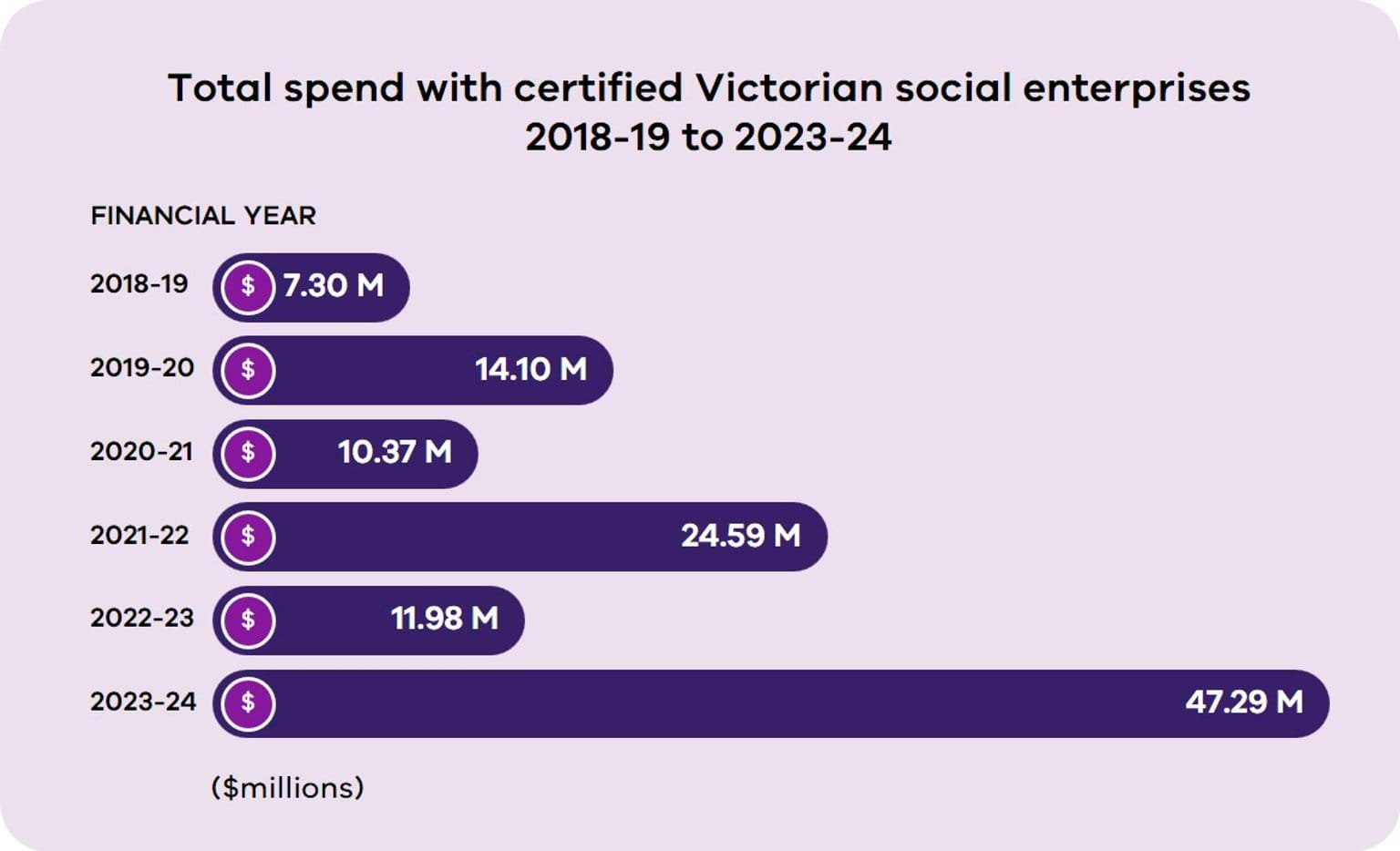Click the FINANCIAL YEAR axis heading
Screen dimensions: 1400x851
tap(203, 216)
